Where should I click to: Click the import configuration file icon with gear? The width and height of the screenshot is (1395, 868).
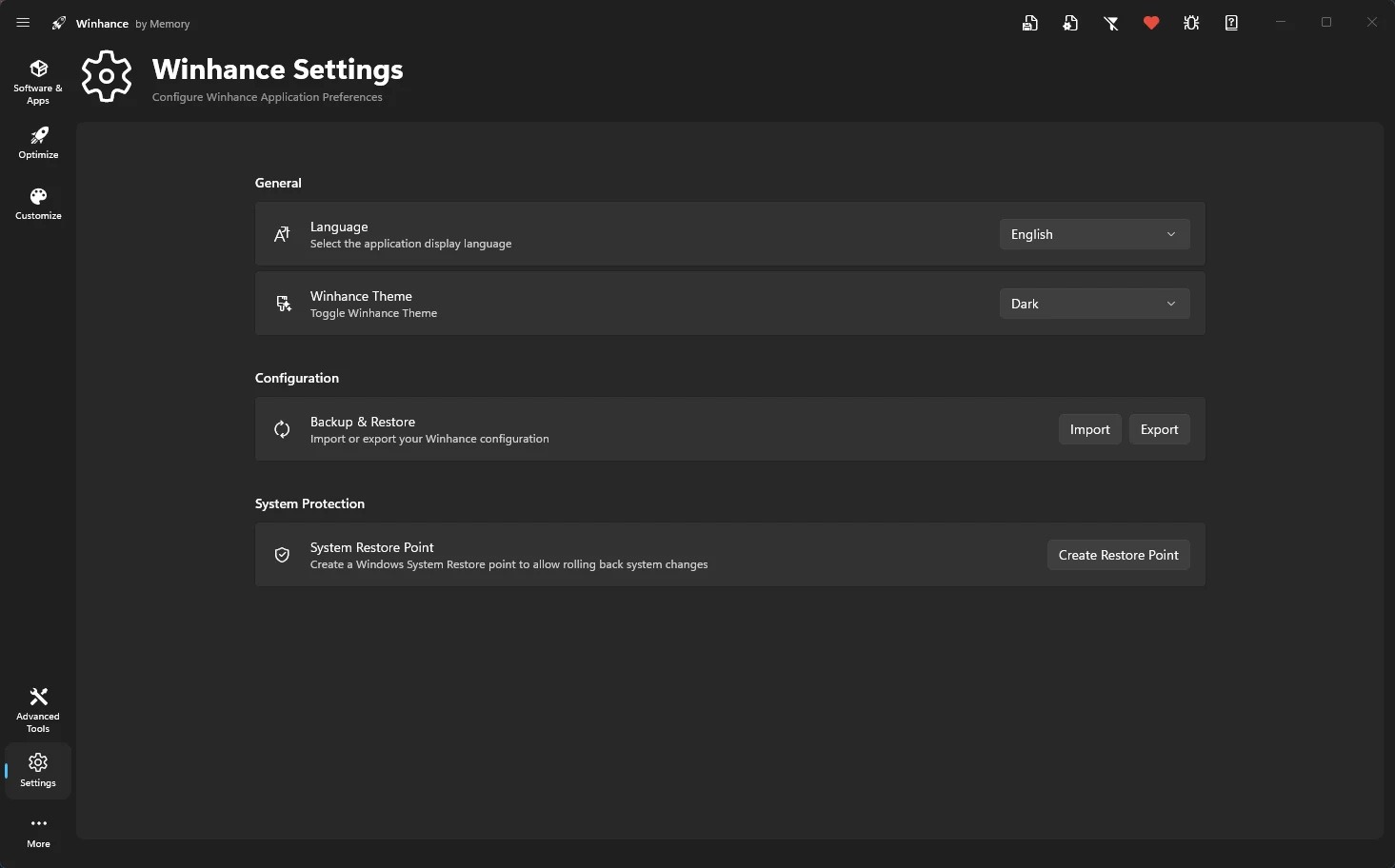pyautogui.click(x=1070, y=23)
